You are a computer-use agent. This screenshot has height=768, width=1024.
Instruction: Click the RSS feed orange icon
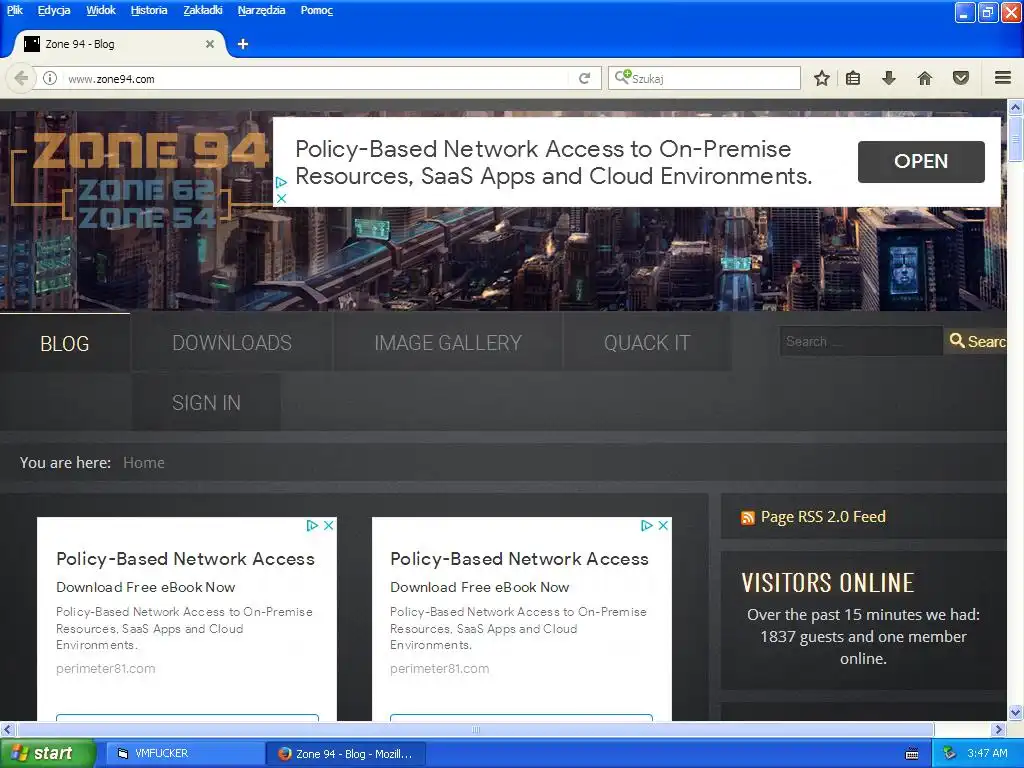[x=748, y=518]
